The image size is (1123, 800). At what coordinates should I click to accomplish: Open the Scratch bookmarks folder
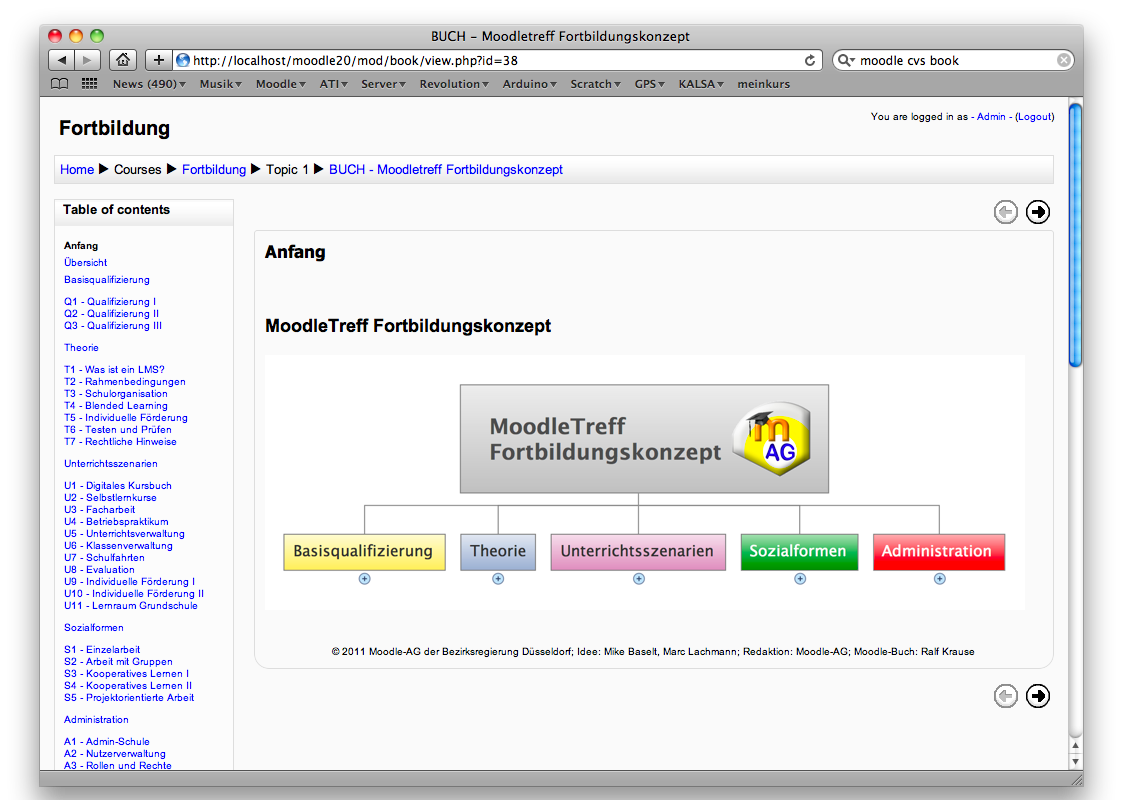click(595, 84)
